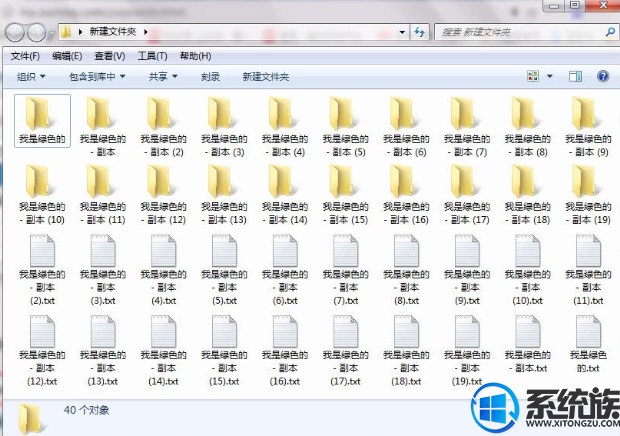
Task: Select file 我是绿色的 - 副本 (4).txt
Action: coord(164,270)
